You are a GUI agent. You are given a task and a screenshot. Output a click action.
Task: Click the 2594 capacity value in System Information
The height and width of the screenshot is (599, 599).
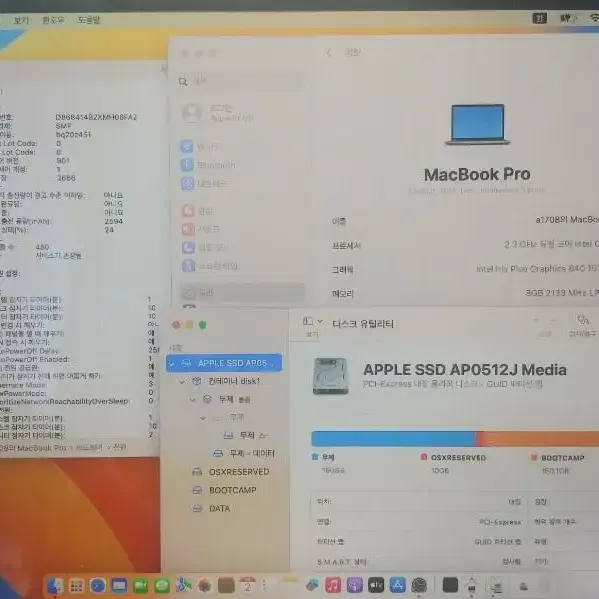pos(113,221)
